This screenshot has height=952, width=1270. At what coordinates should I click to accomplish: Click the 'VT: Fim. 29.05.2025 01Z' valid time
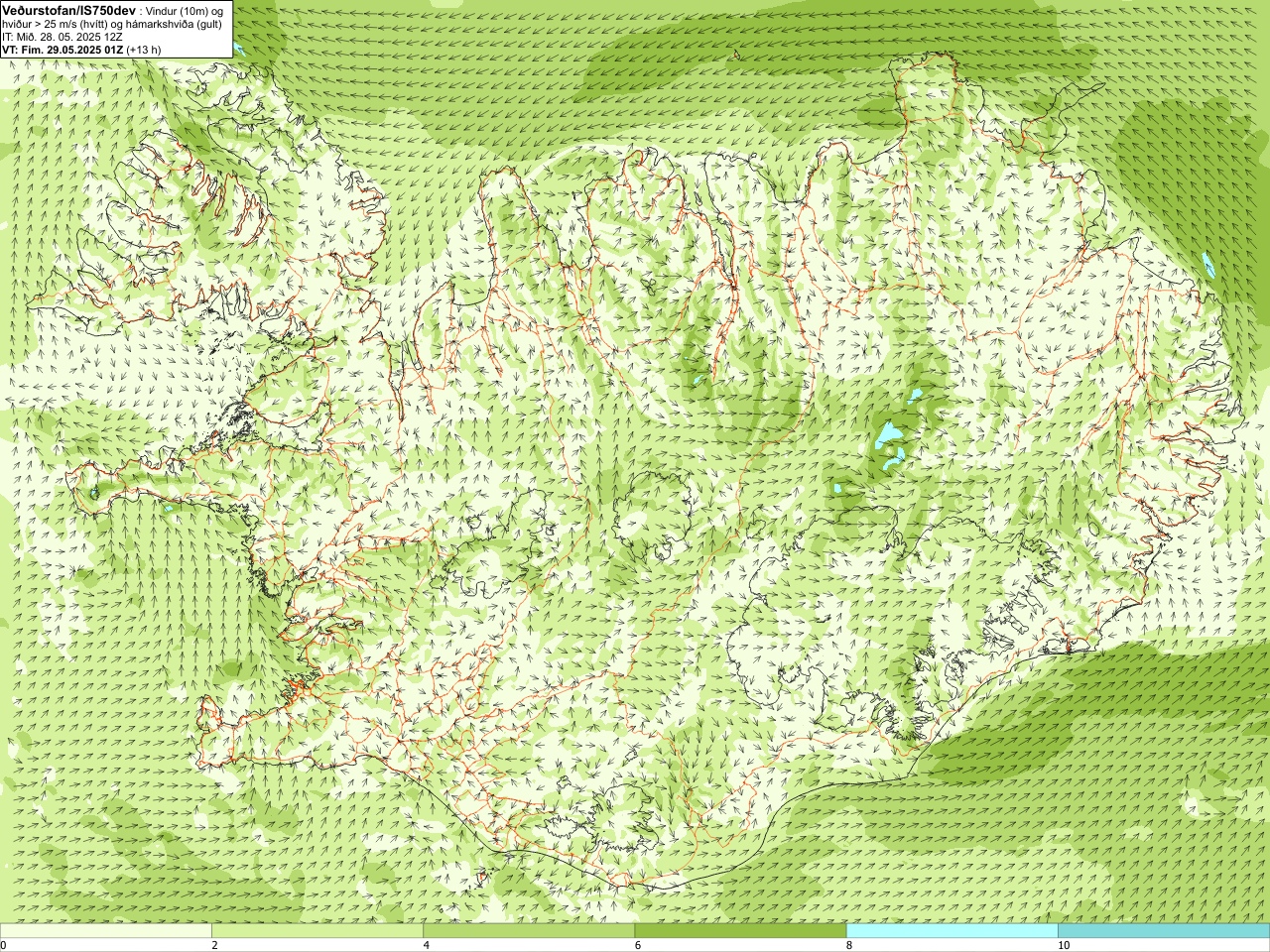click(x=63, y=50)
